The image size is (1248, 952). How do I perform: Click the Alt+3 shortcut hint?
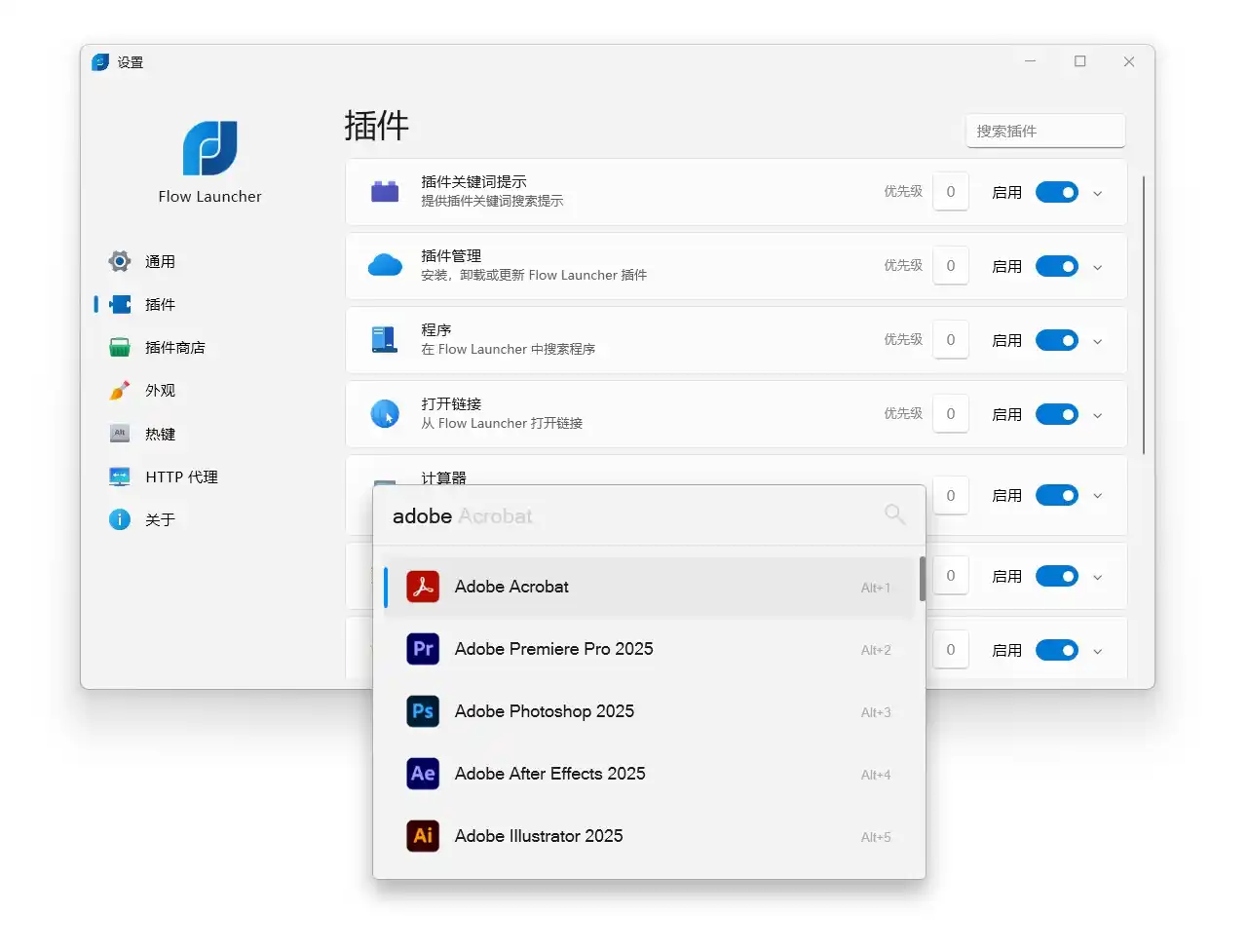[x=876, y=712]
